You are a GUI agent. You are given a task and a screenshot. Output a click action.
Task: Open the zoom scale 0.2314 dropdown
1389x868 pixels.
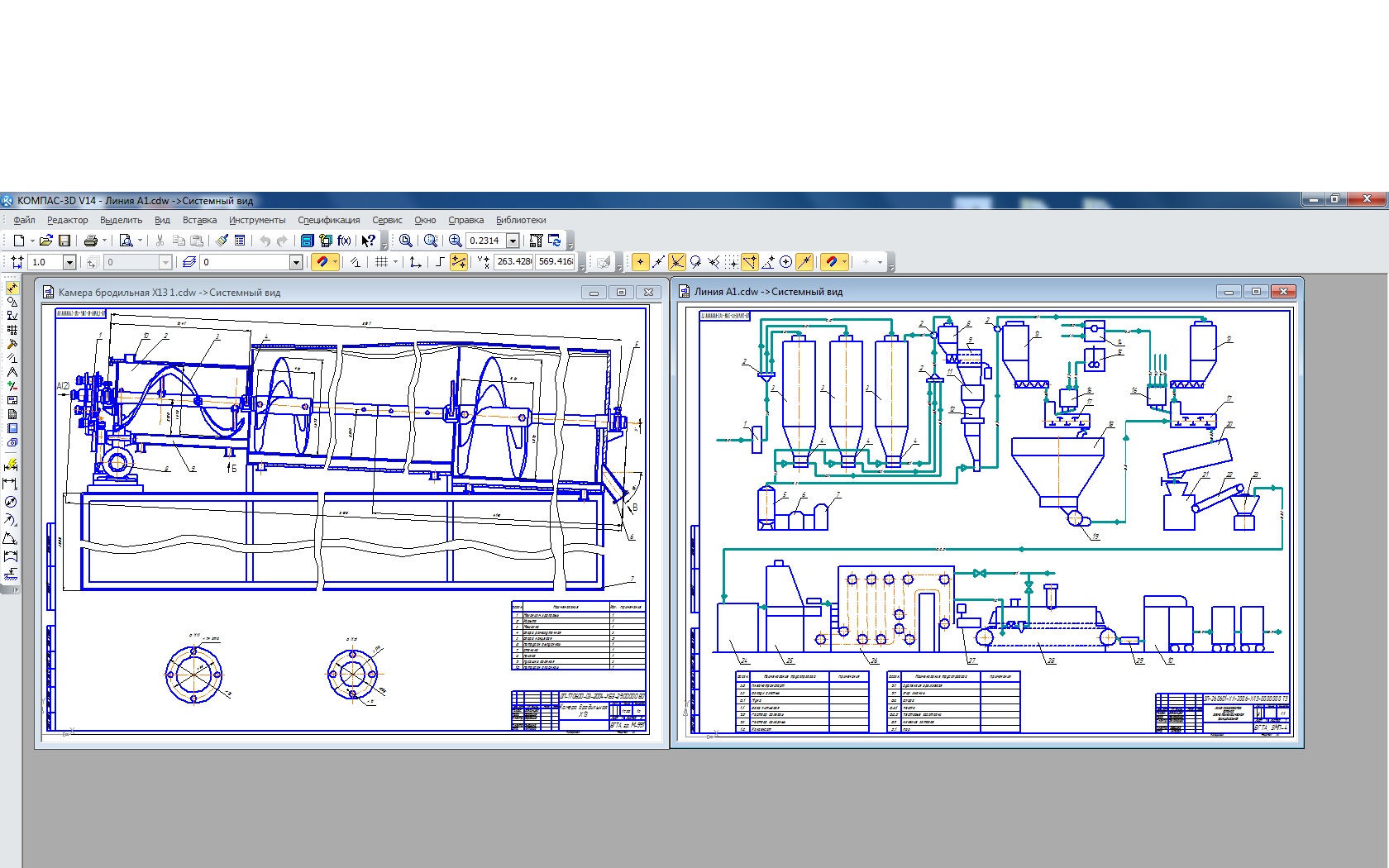513,241
